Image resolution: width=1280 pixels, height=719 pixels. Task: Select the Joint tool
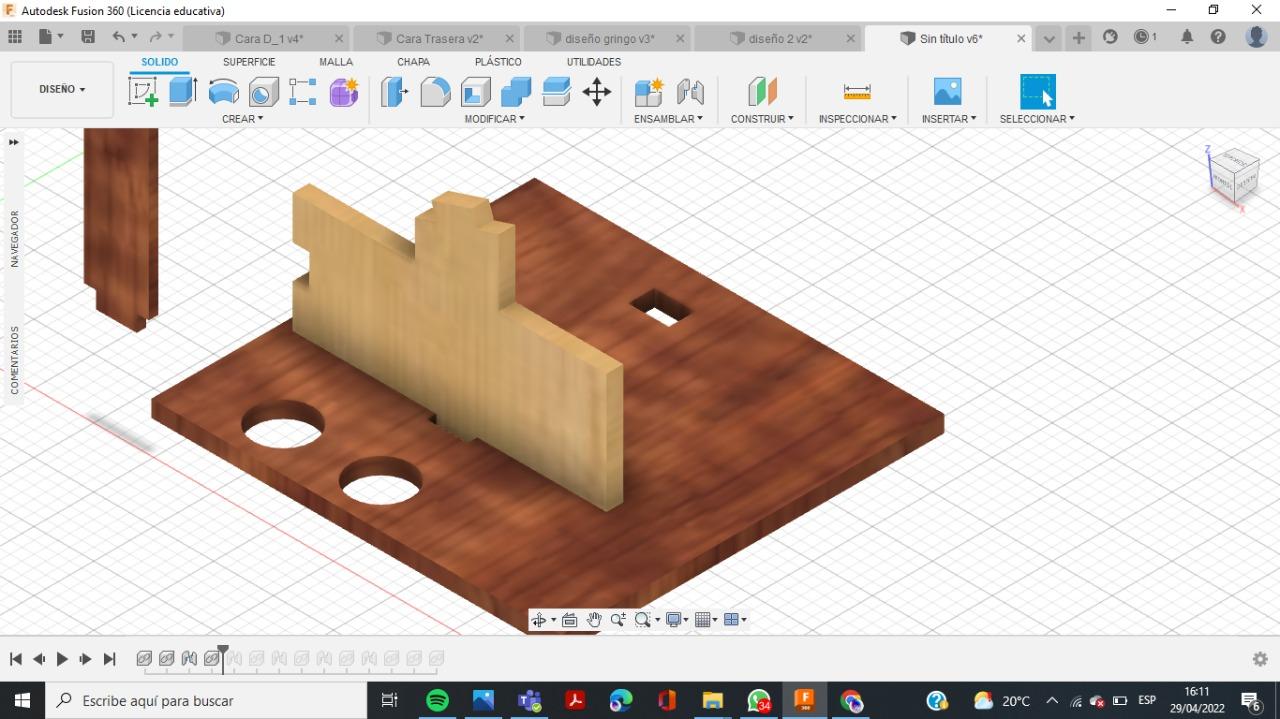690,92
